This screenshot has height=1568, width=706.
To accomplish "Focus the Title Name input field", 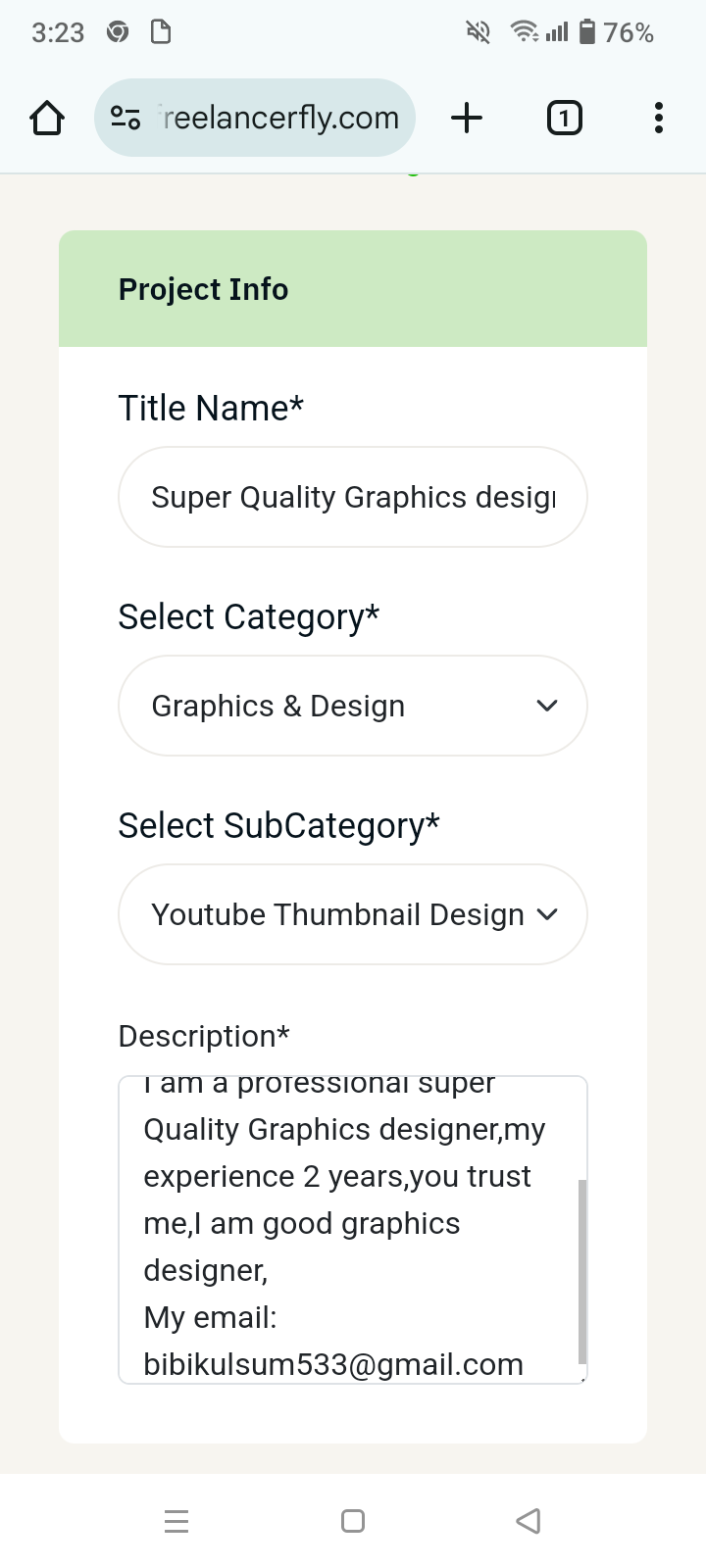I will tap(353, 497).
